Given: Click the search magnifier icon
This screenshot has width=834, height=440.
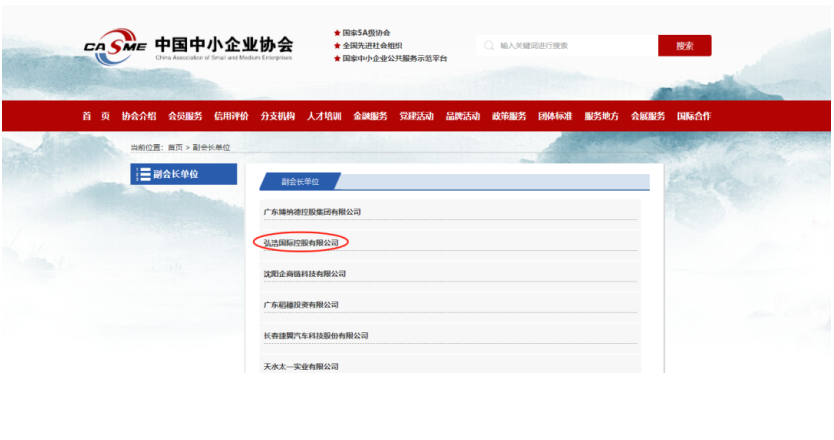Looking at the screenshot, I should pyautogui.click(x=489, y=45).
